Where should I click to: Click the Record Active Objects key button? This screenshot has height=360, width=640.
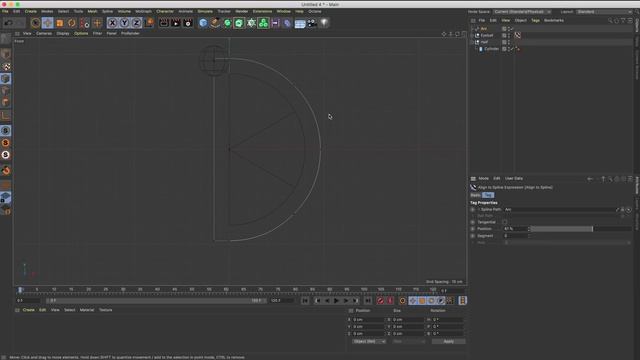(x=380, y=301)
